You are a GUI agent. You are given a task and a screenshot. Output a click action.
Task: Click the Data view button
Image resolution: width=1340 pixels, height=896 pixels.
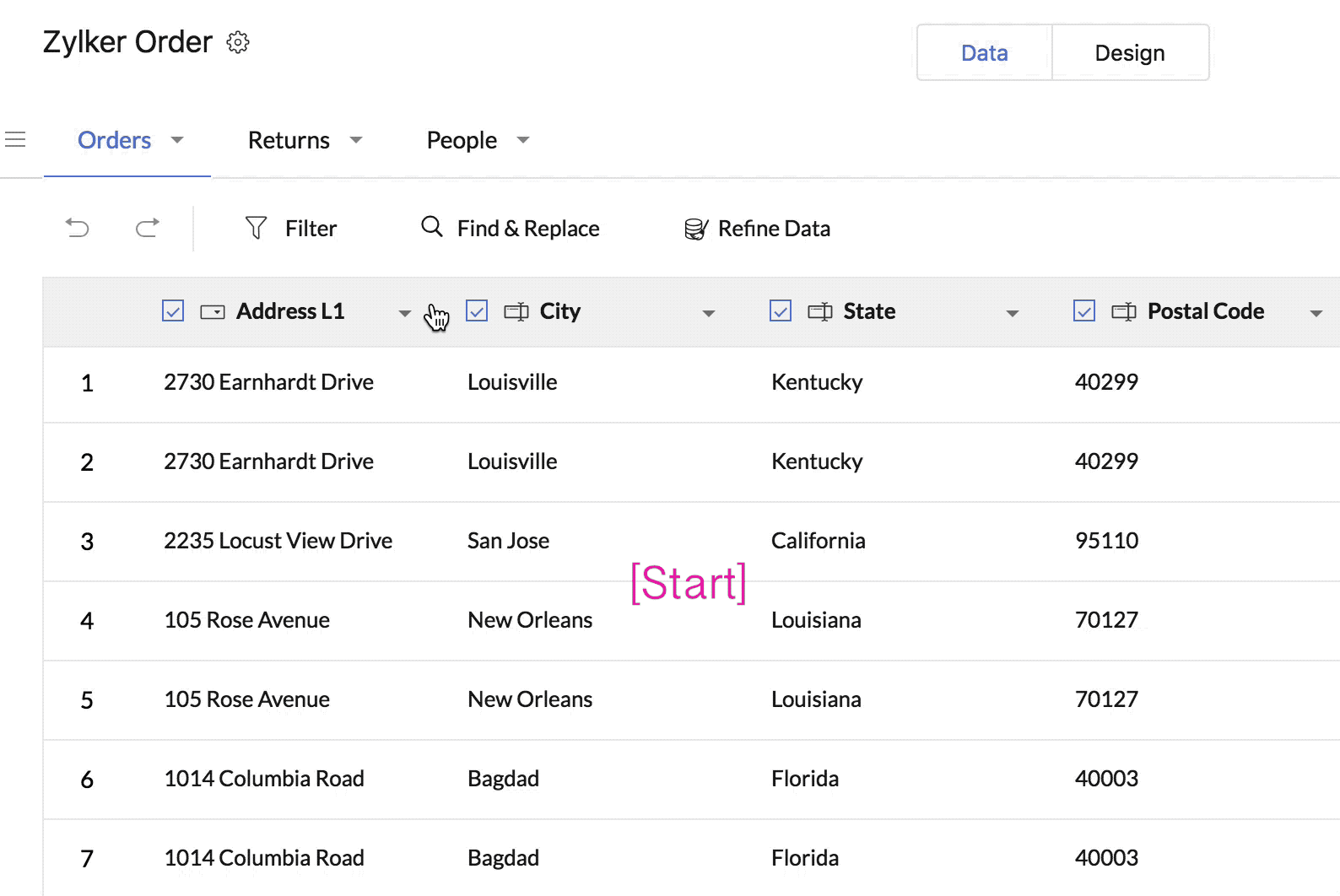(984, 53)
